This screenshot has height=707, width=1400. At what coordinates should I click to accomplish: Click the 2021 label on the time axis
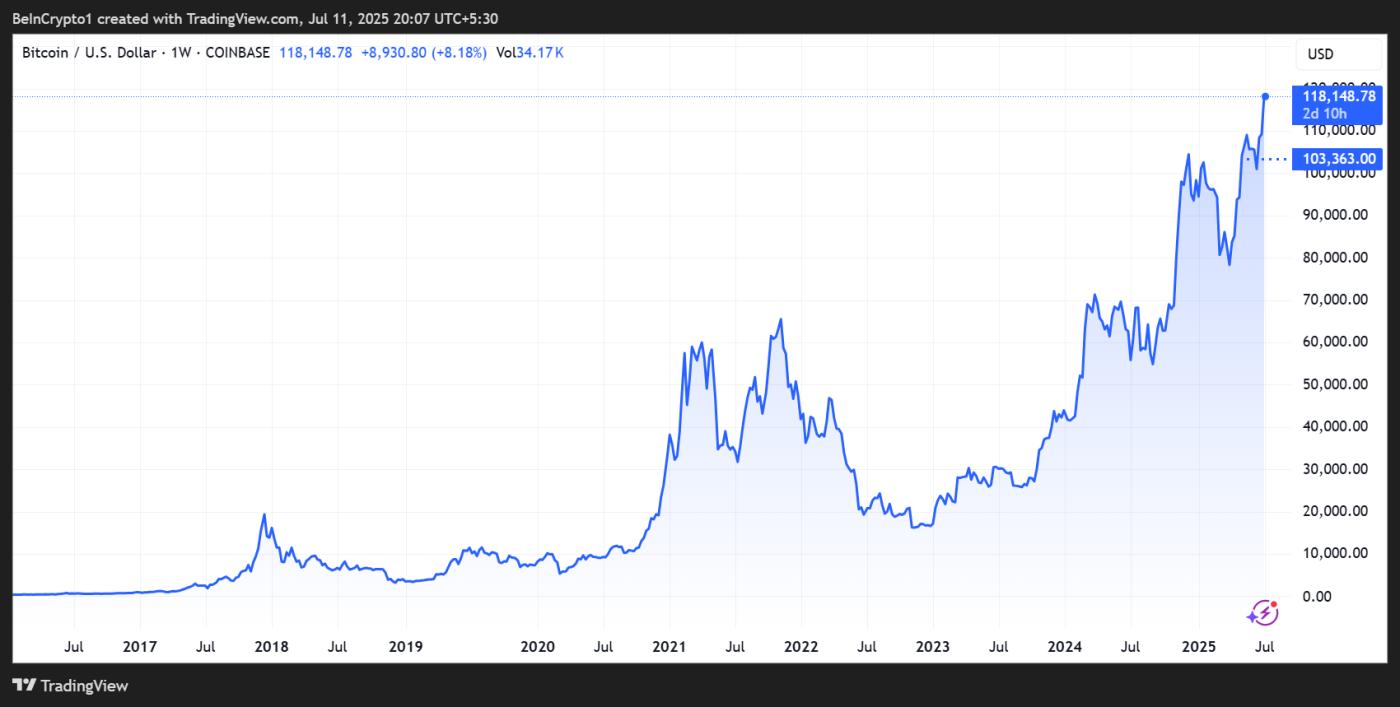671,647
